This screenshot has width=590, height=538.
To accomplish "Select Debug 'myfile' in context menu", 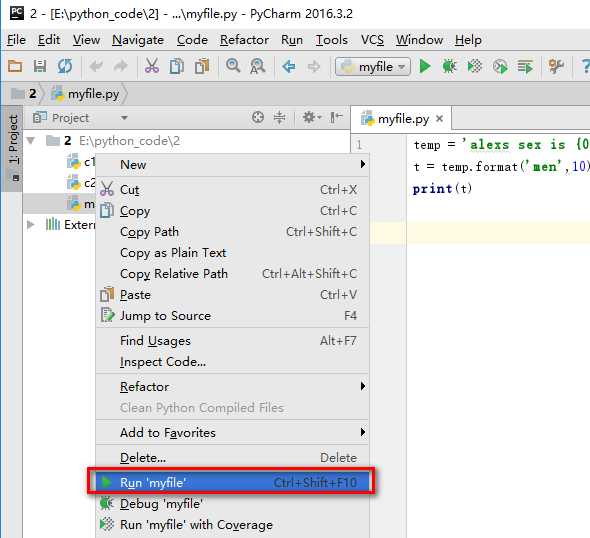I will 232,503.
